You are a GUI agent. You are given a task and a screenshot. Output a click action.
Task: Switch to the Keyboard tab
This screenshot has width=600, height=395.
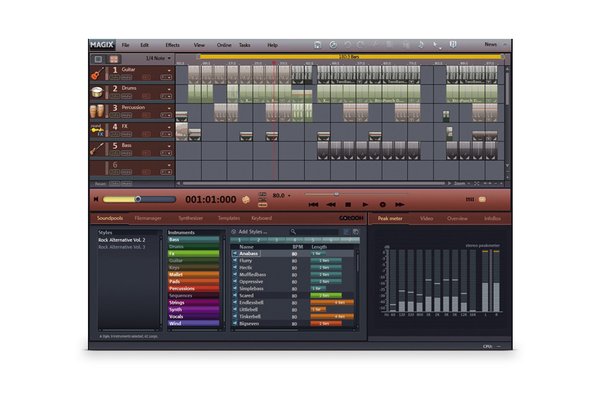(261, 218)
